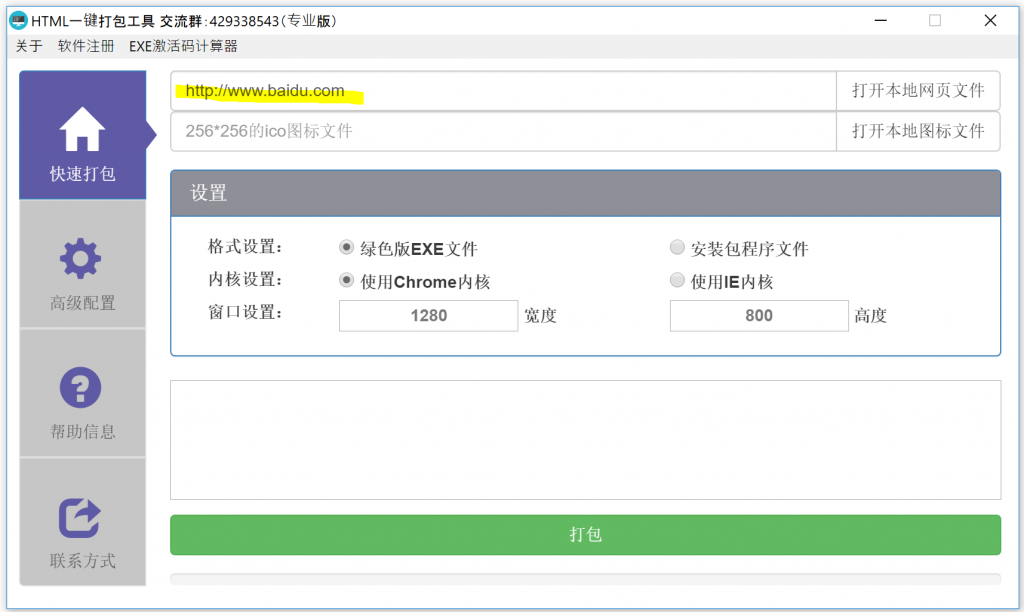Open the 软件注册 menu

coord(86,46)
